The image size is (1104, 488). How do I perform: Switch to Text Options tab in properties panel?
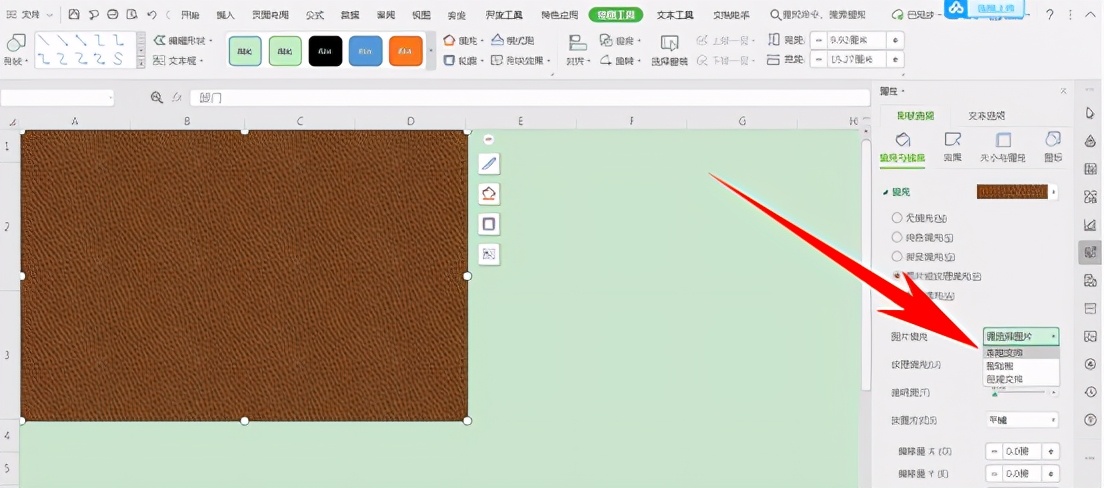pos(987,116)
